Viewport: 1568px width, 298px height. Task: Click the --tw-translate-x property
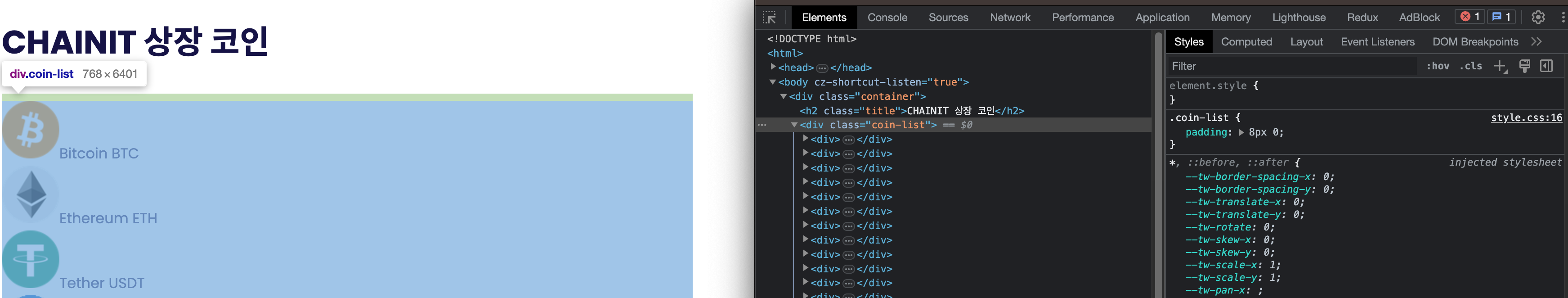(1233, 202)
